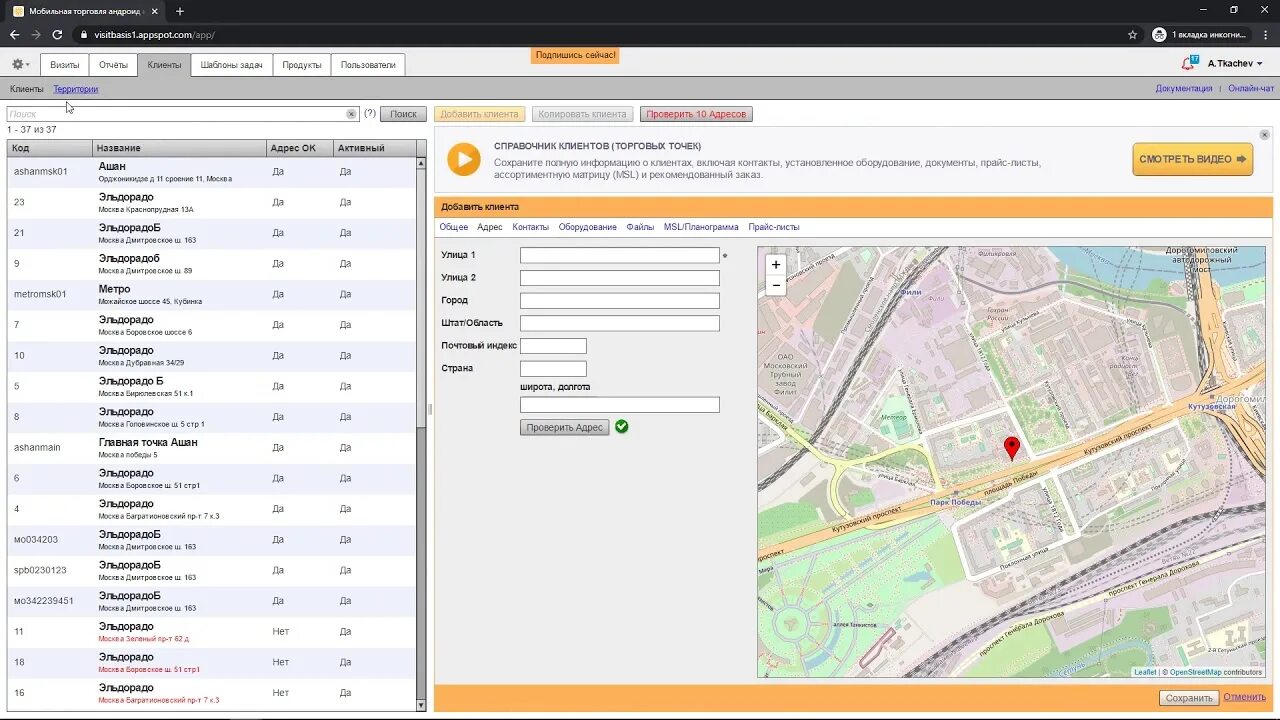Open the Общее form tab
Screen dimensions: 1280x720
tap(453, 227)
